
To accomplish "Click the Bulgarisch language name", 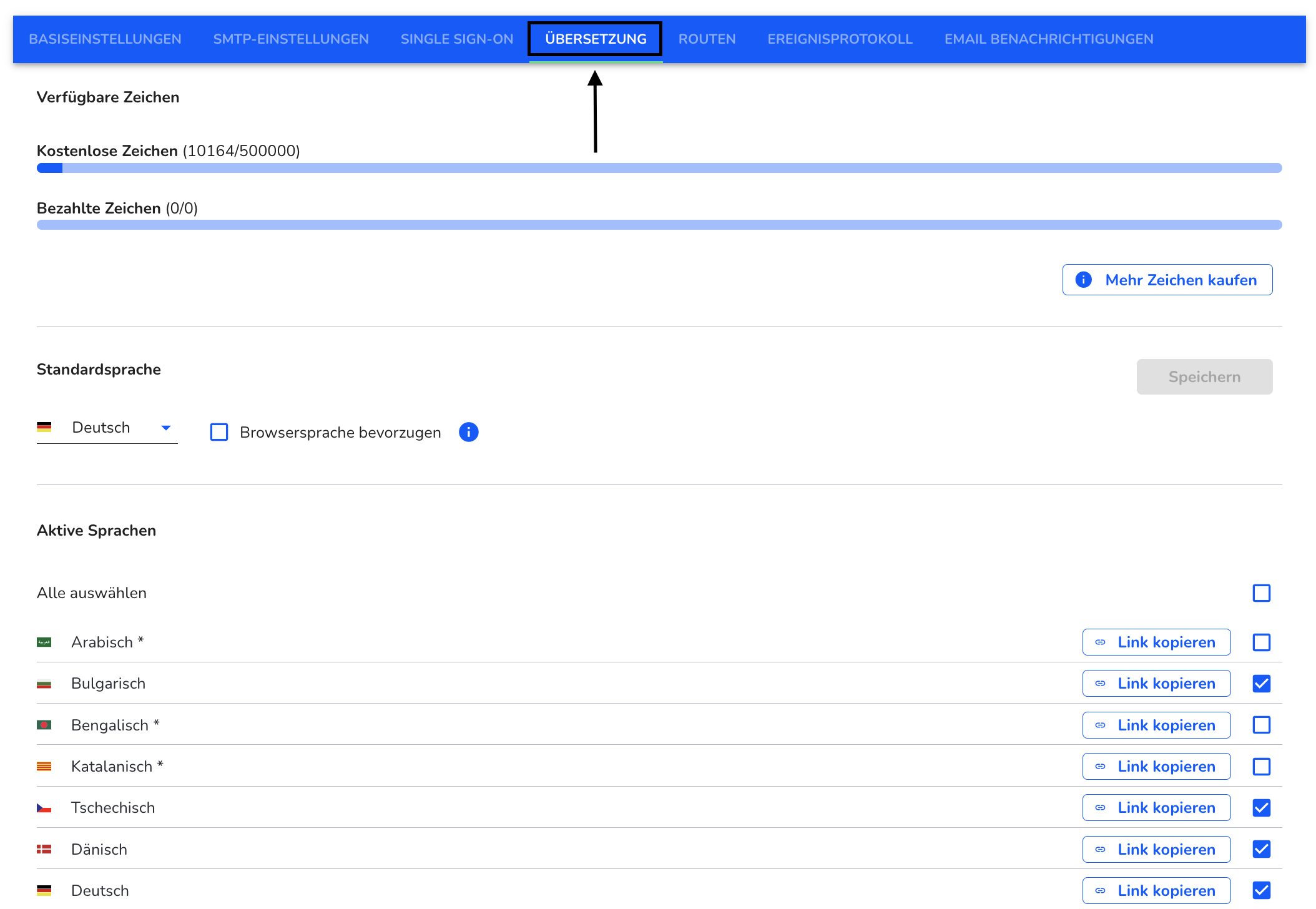I will click(x=108, y=684).
